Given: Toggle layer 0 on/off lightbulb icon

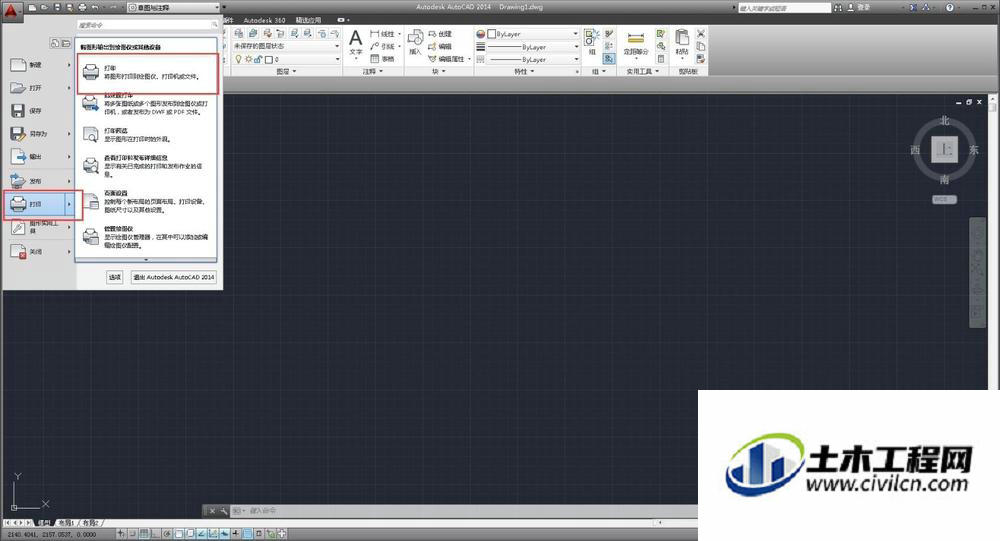Looking at the screenshot, I should (239, 59).
